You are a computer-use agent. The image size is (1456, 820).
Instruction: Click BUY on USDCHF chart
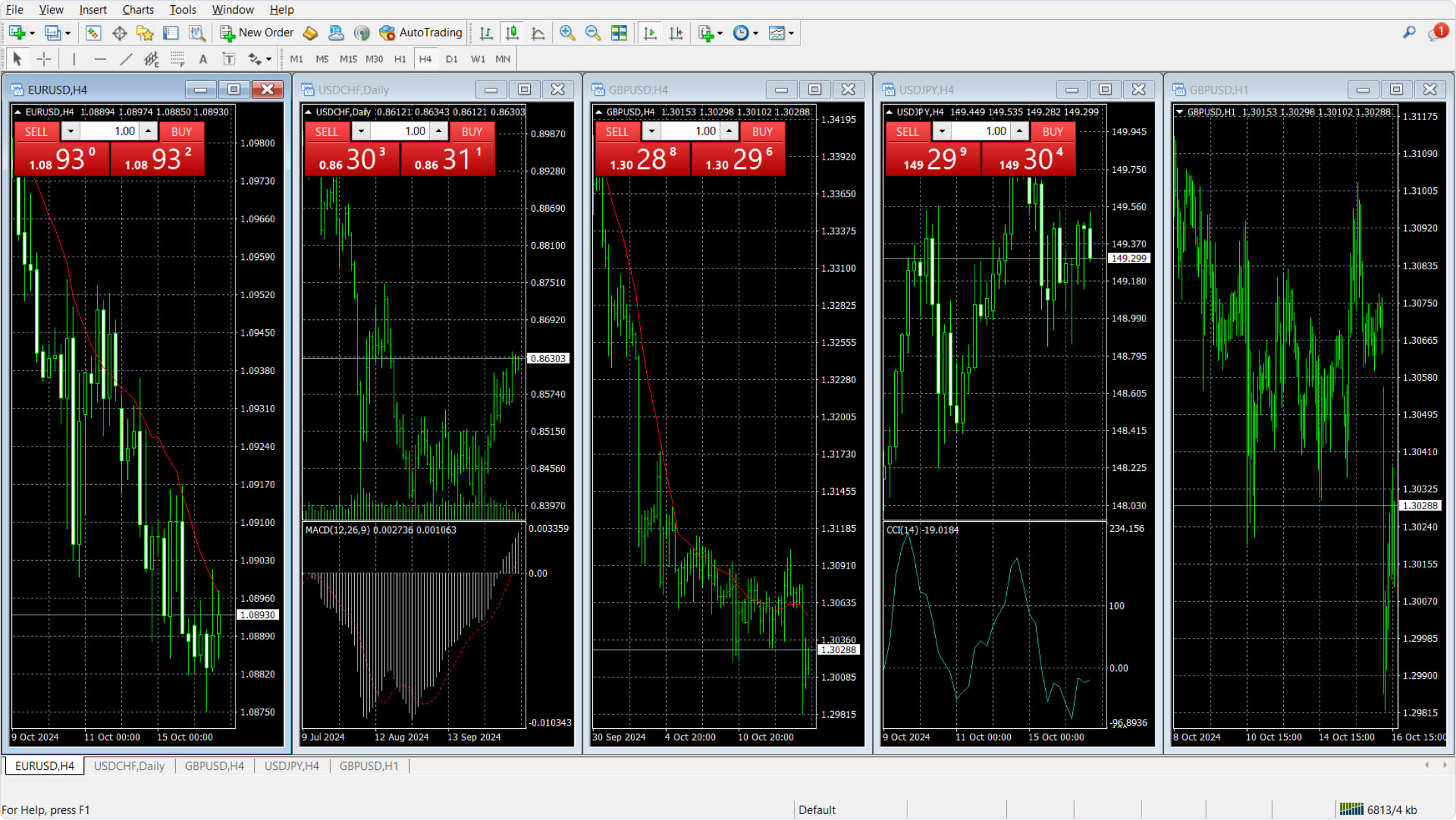tap(471, 131)
